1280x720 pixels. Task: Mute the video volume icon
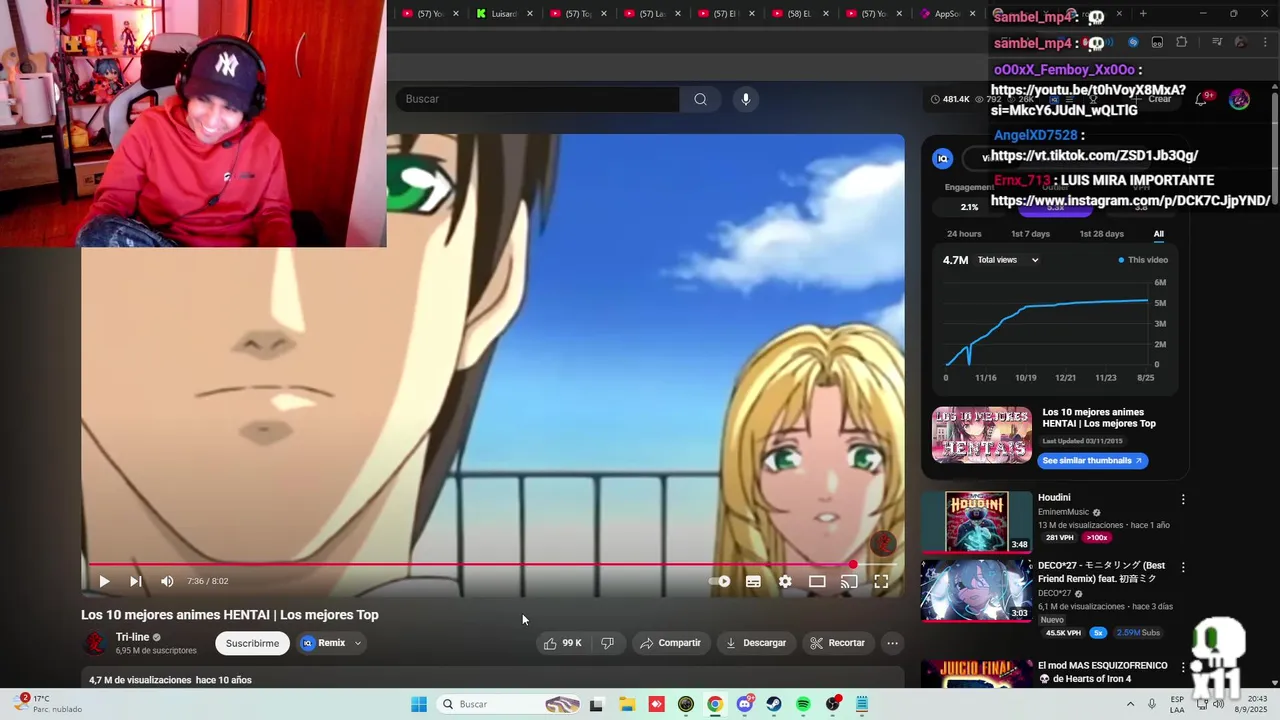(x=167, y=581)
